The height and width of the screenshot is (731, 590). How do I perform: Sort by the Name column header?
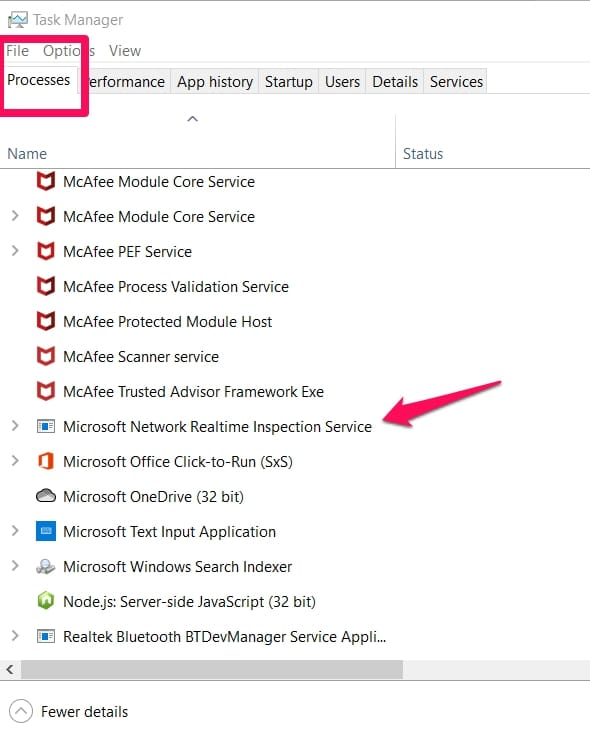pos(198,141)
